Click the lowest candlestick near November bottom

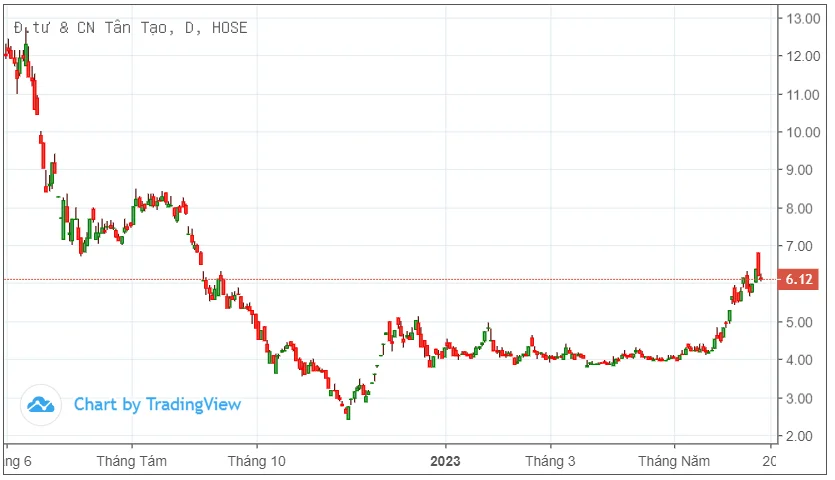point(348,413)
